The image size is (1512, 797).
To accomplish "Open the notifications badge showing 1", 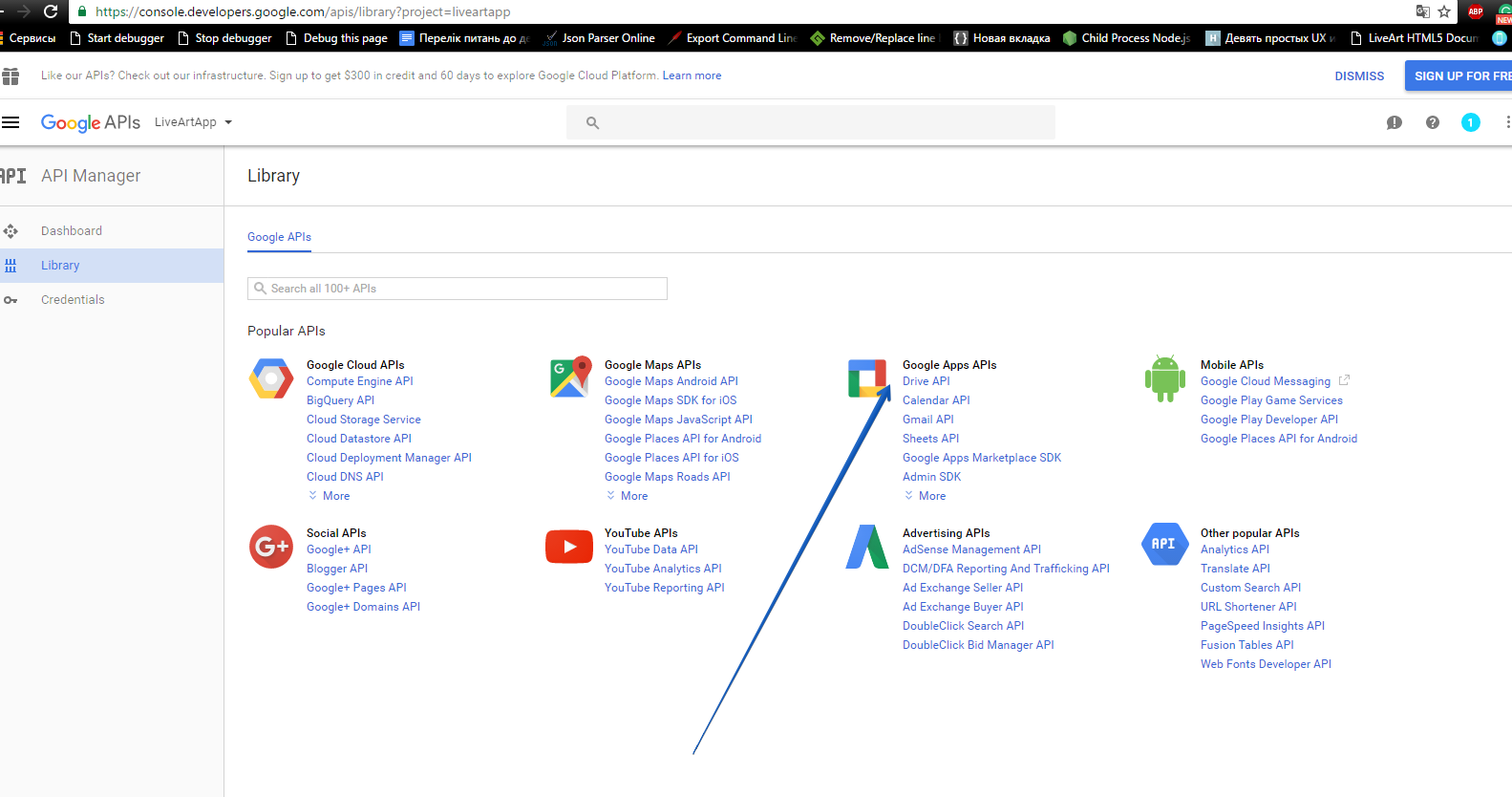I will [1471, 122].
